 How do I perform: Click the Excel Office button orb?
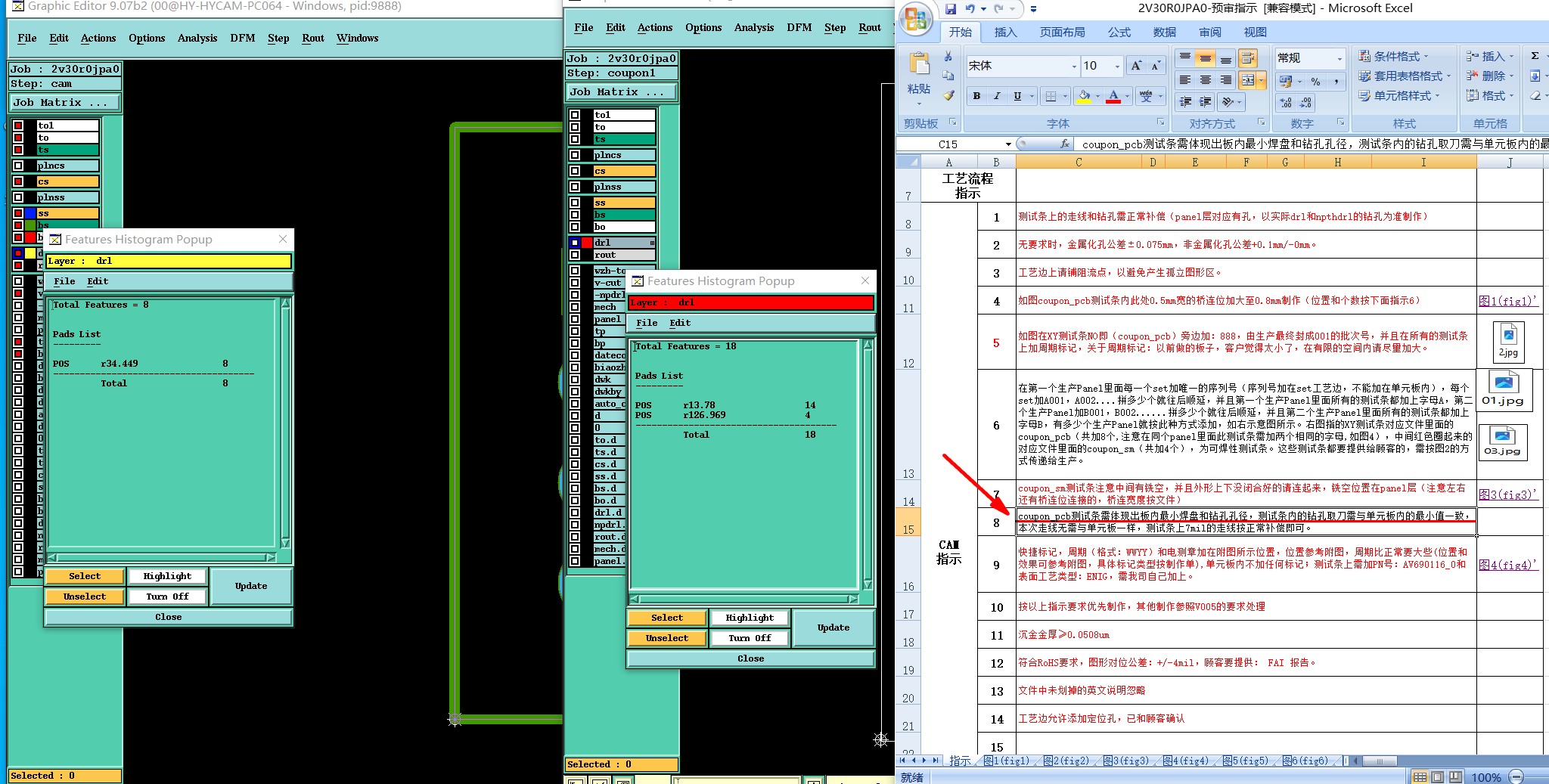(x=915, y=18)
